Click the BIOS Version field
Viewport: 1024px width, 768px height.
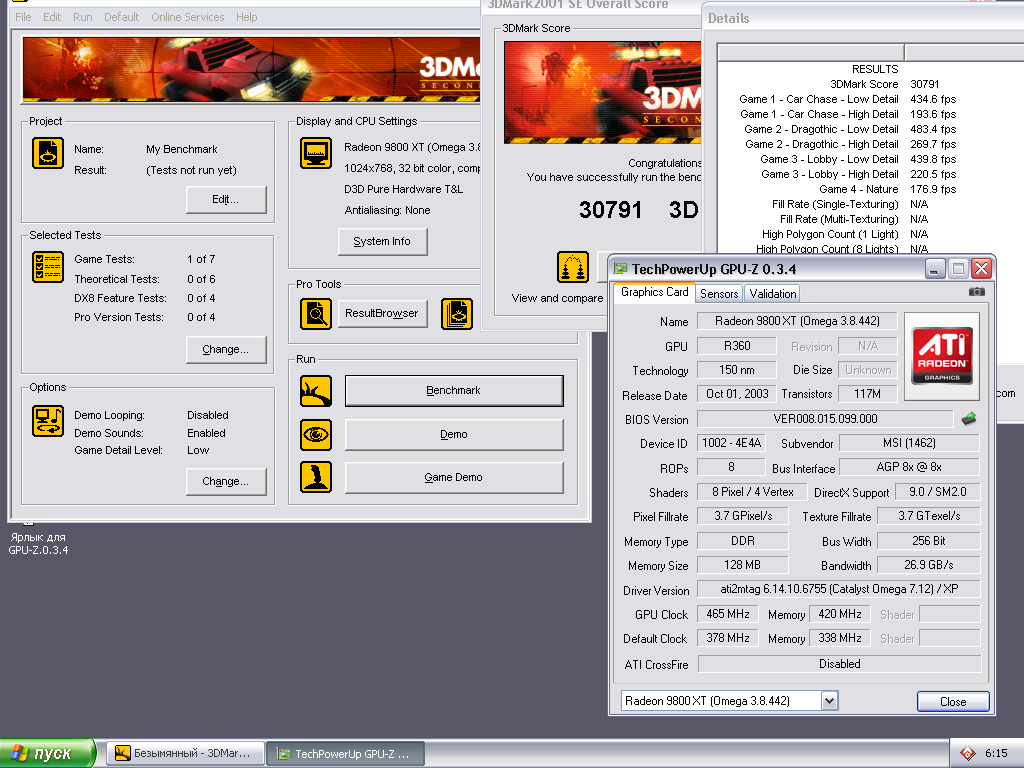825,419
